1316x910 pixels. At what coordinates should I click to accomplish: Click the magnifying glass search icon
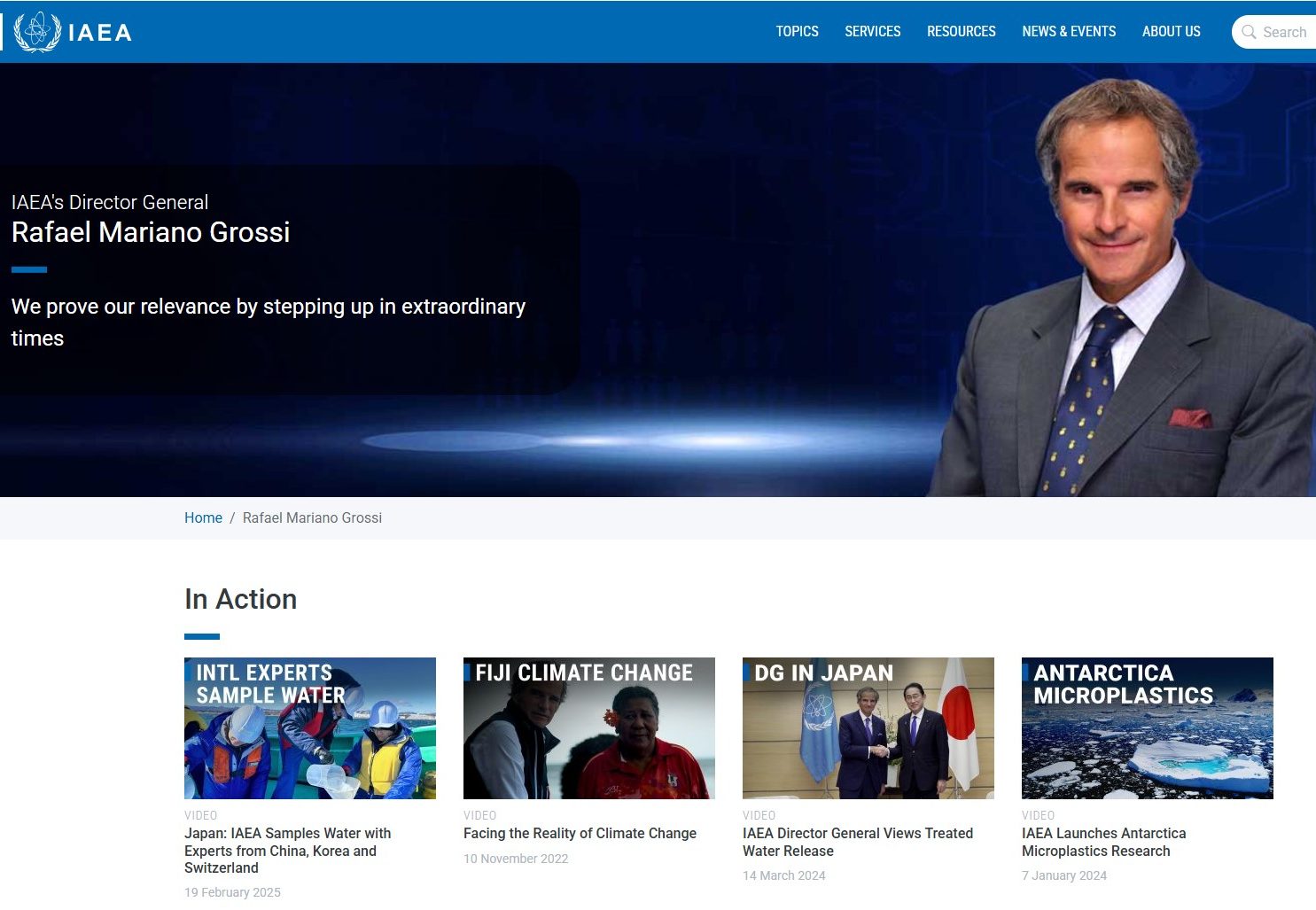point(1249,32)
